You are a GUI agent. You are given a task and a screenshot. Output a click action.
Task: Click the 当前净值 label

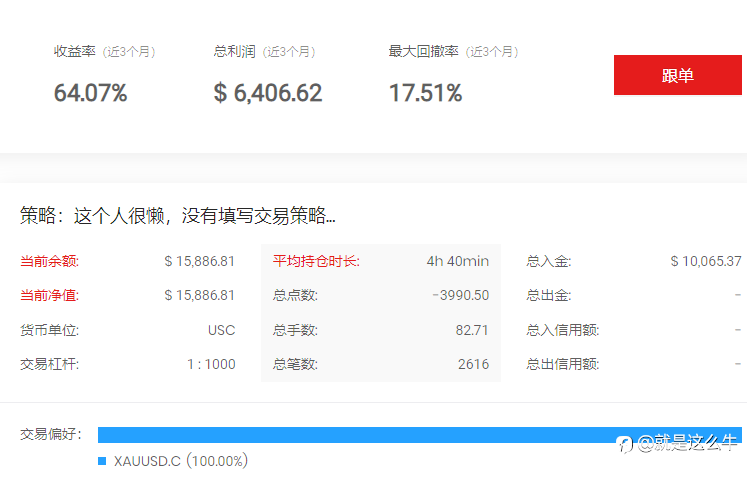50,295
